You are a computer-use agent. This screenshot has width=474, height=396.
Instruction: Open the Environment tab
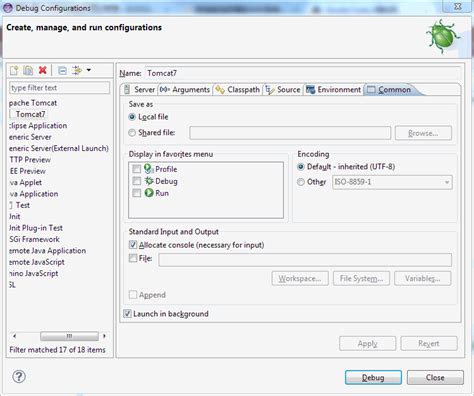[x=333, y=89]
